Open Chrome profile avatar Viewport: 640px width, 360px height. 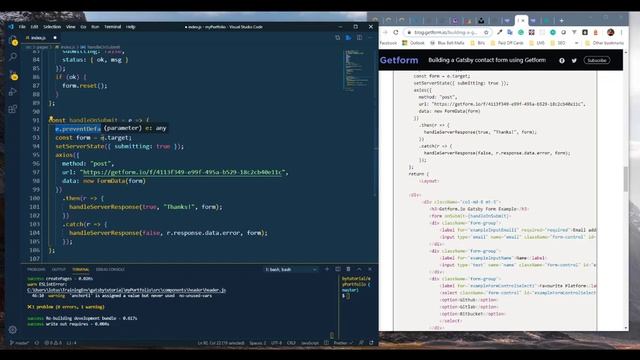611,32
